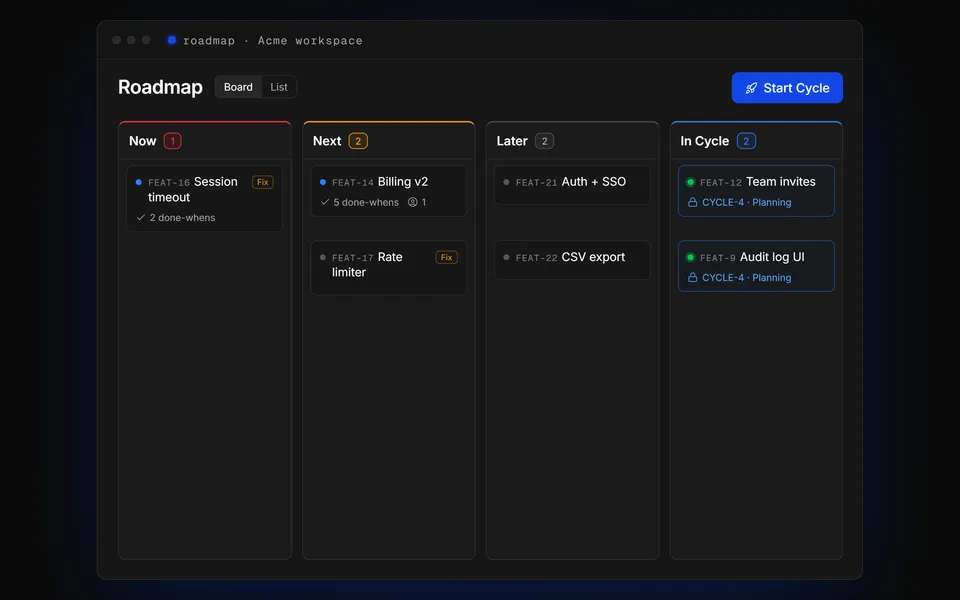Click the lock icon on Audit log UI card
Image resolution: width=960 pixels, height=600 pixels.
[692, 277]
